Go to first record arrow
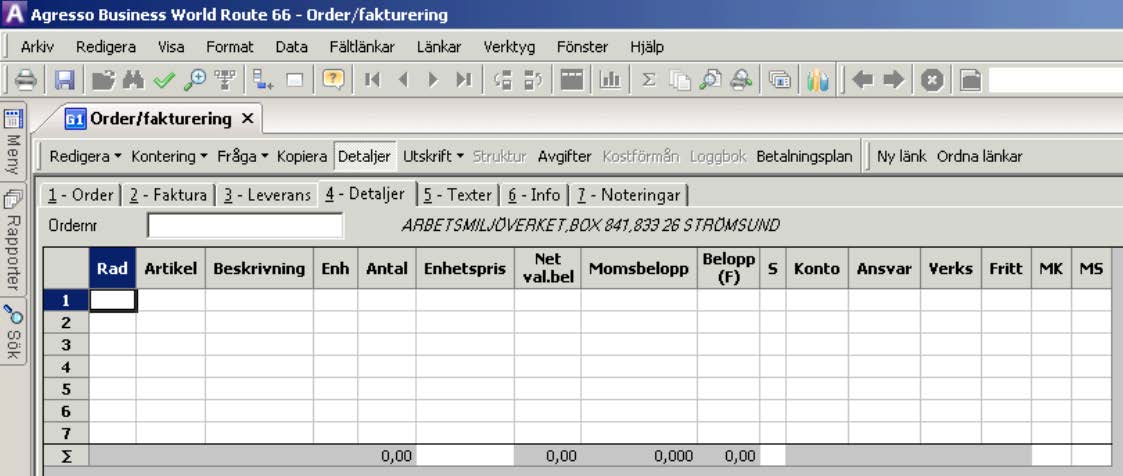The height and width of the screenshot is (476, 1123). [x=372, y=79]
